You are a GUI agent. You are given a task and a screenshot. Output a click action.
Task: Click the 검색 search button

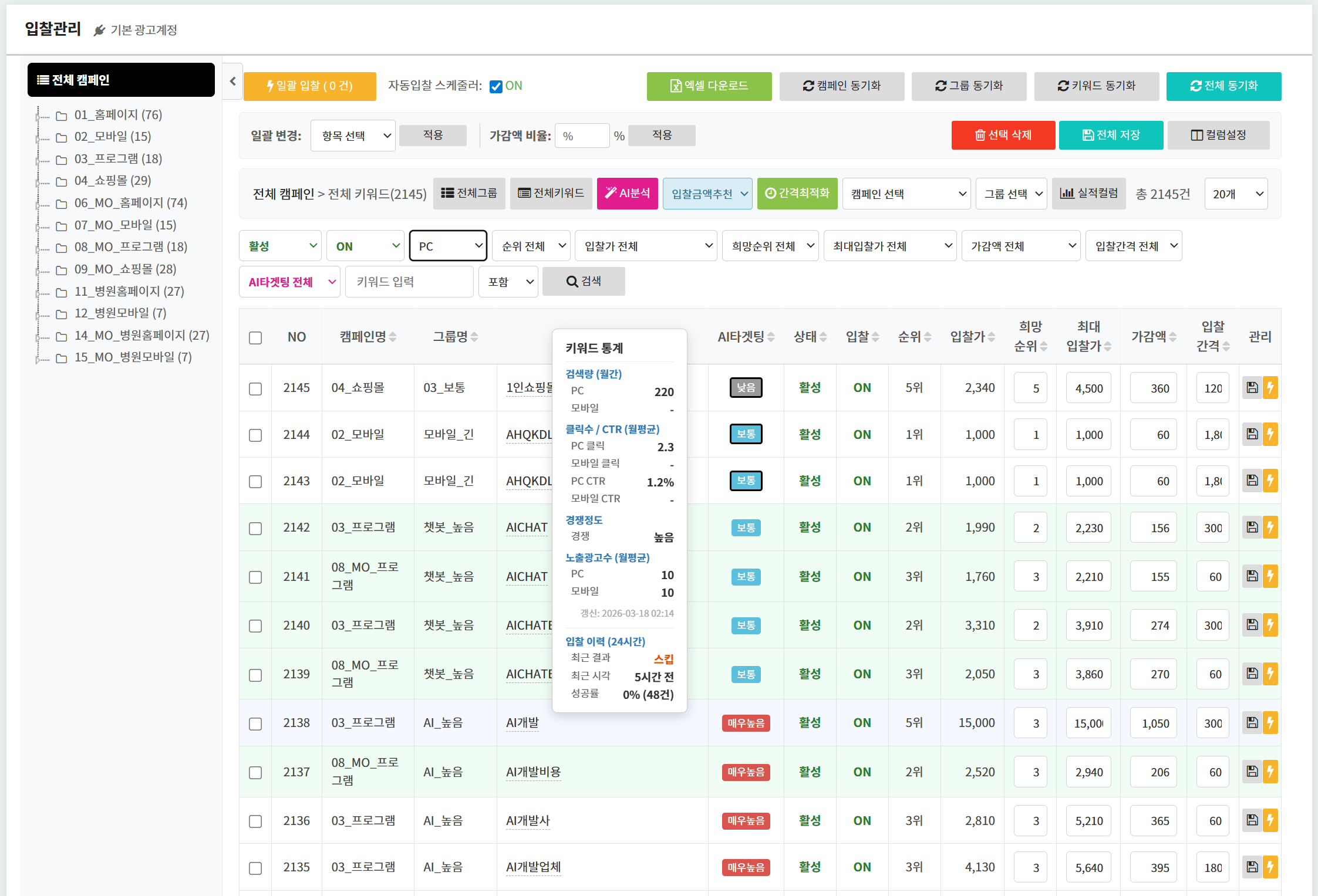(x=583, y=281)
